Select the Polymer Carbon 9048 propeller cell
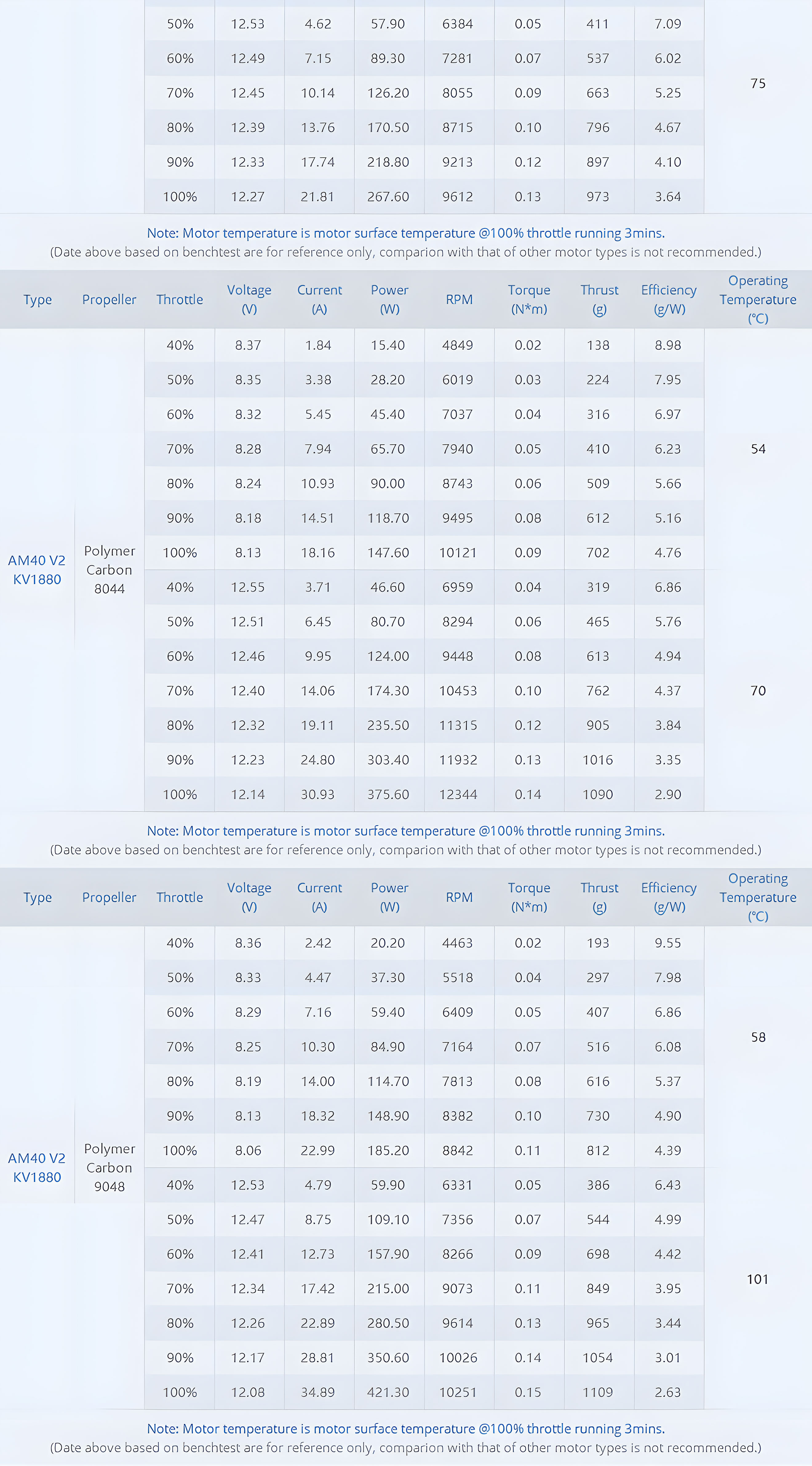 (x=109, y=1167)
